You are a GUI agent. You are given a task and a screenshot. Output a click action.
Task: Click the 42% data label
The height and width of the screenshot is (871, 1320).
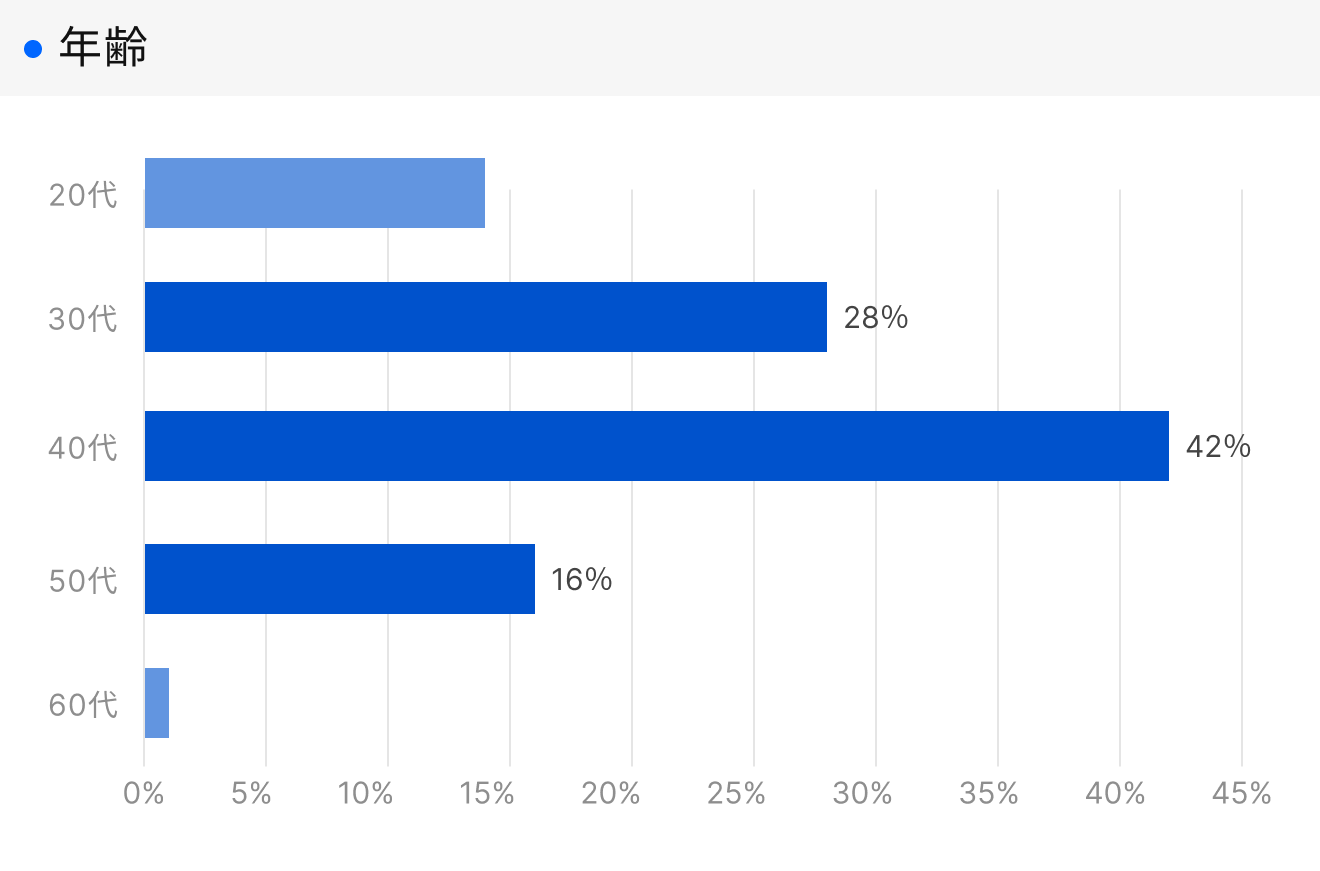[x=1218, y=446]
